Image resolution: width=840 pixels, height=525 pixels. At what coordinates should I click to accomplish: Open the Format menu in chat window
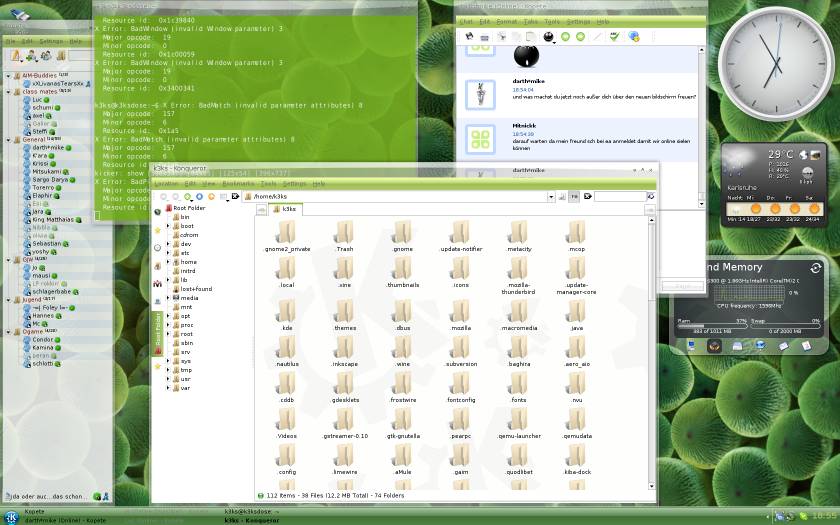506,21
